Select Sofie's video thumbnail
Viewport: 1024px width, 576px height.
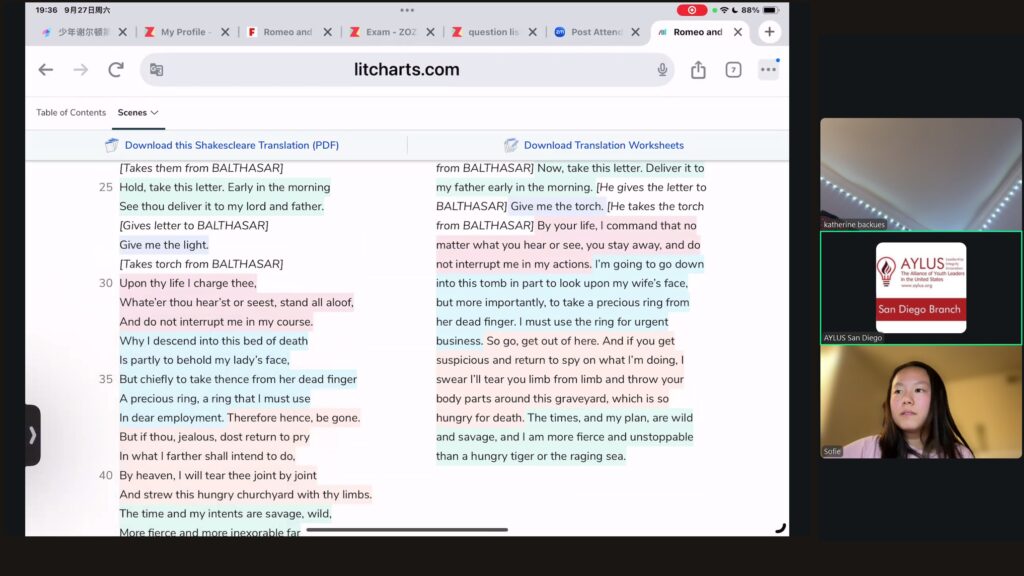[920, 401]
